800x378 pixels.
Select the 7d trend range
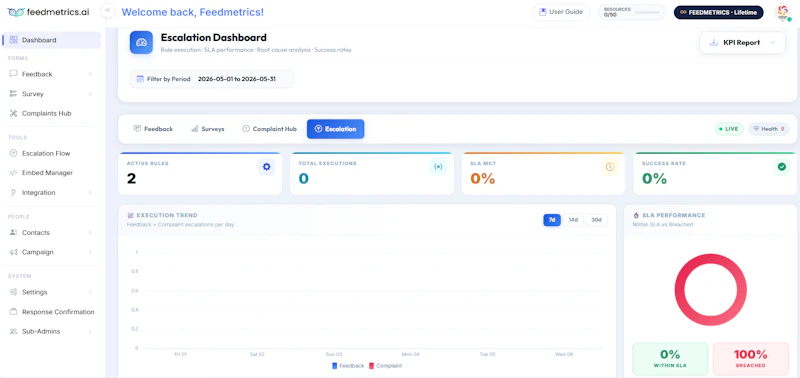pyautogui.click(x=552, y=220)
